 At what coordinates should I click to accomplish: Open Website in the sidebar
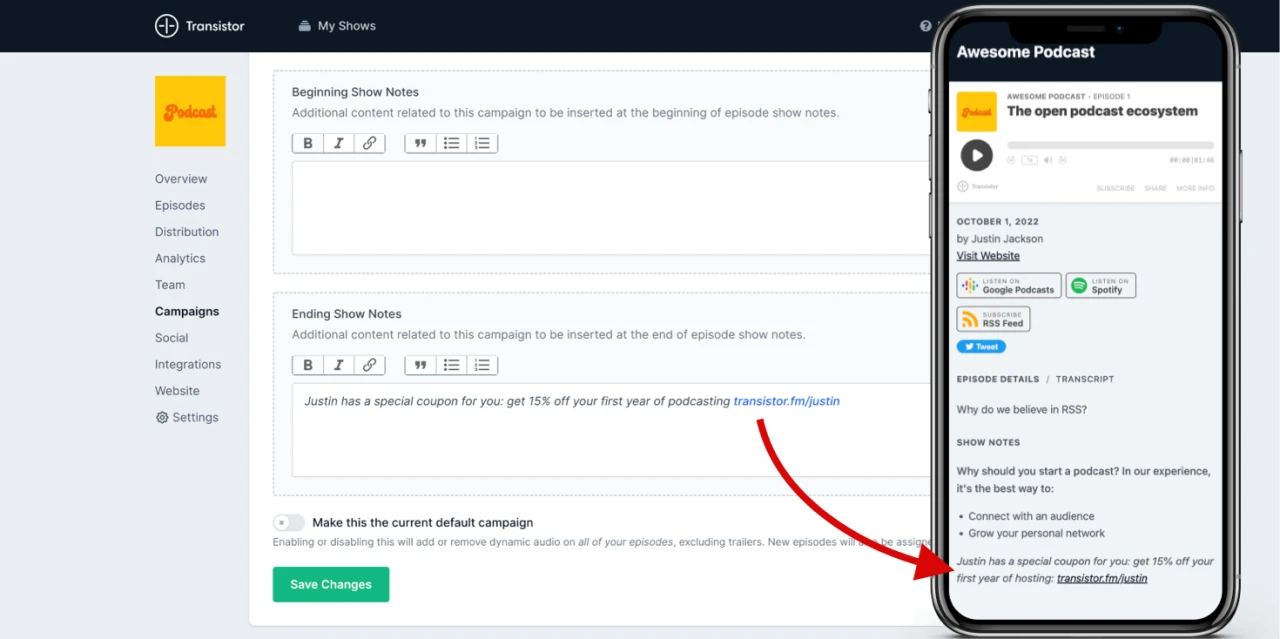(x=177, y=391)
